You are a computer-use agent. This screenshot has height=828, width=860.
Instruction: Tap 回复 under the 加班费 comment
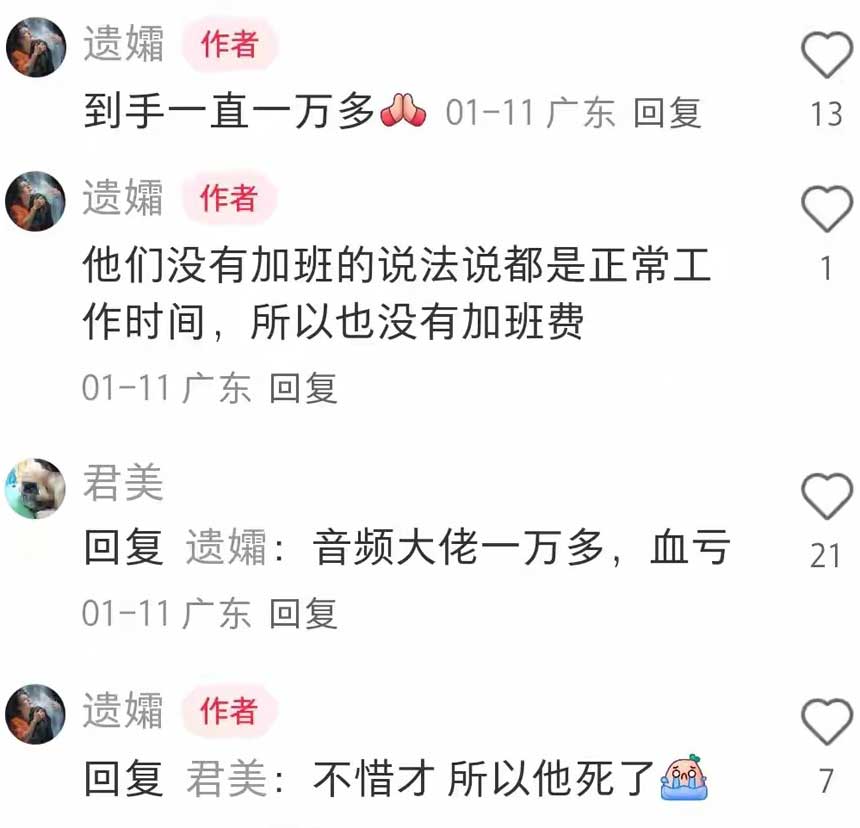(x=303, y=388)
